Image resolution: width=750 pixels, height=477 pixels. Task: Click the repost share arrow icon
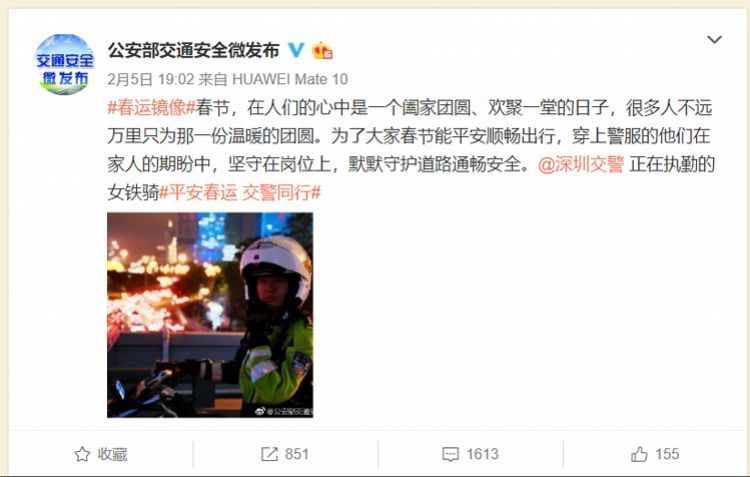(269, 454)
